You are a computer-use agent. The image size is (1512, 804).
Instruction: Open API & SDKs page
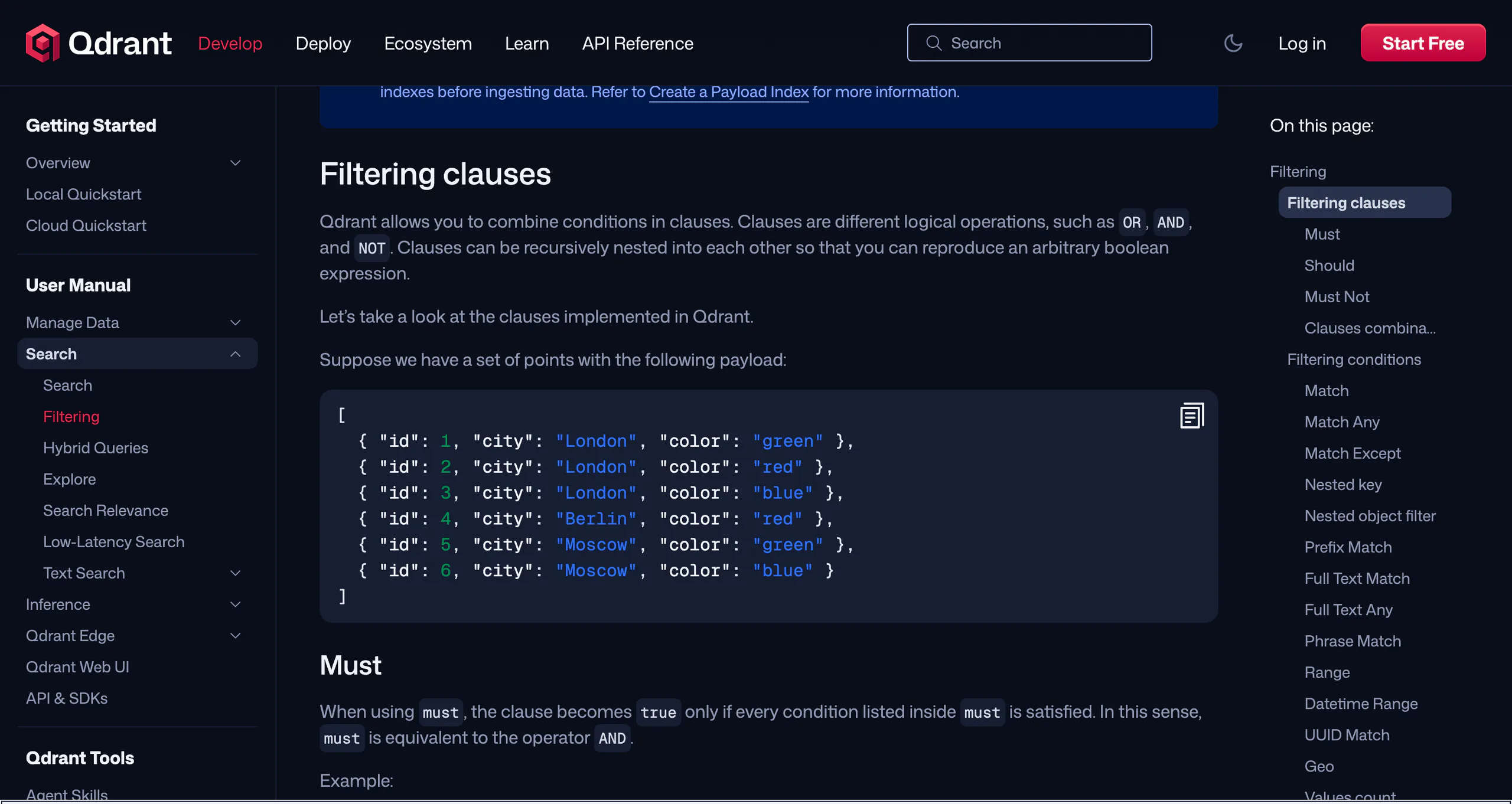click(67, 698)
